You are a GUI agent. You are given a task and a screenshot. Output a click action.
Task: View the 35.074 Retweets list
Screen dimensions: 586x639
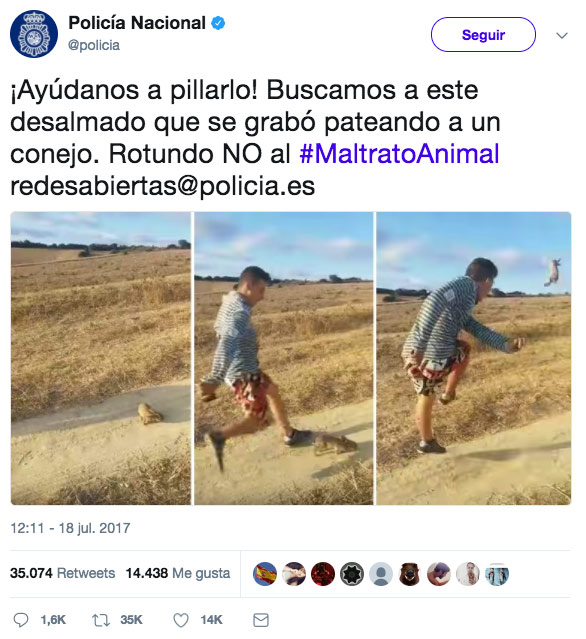point(62,573)
